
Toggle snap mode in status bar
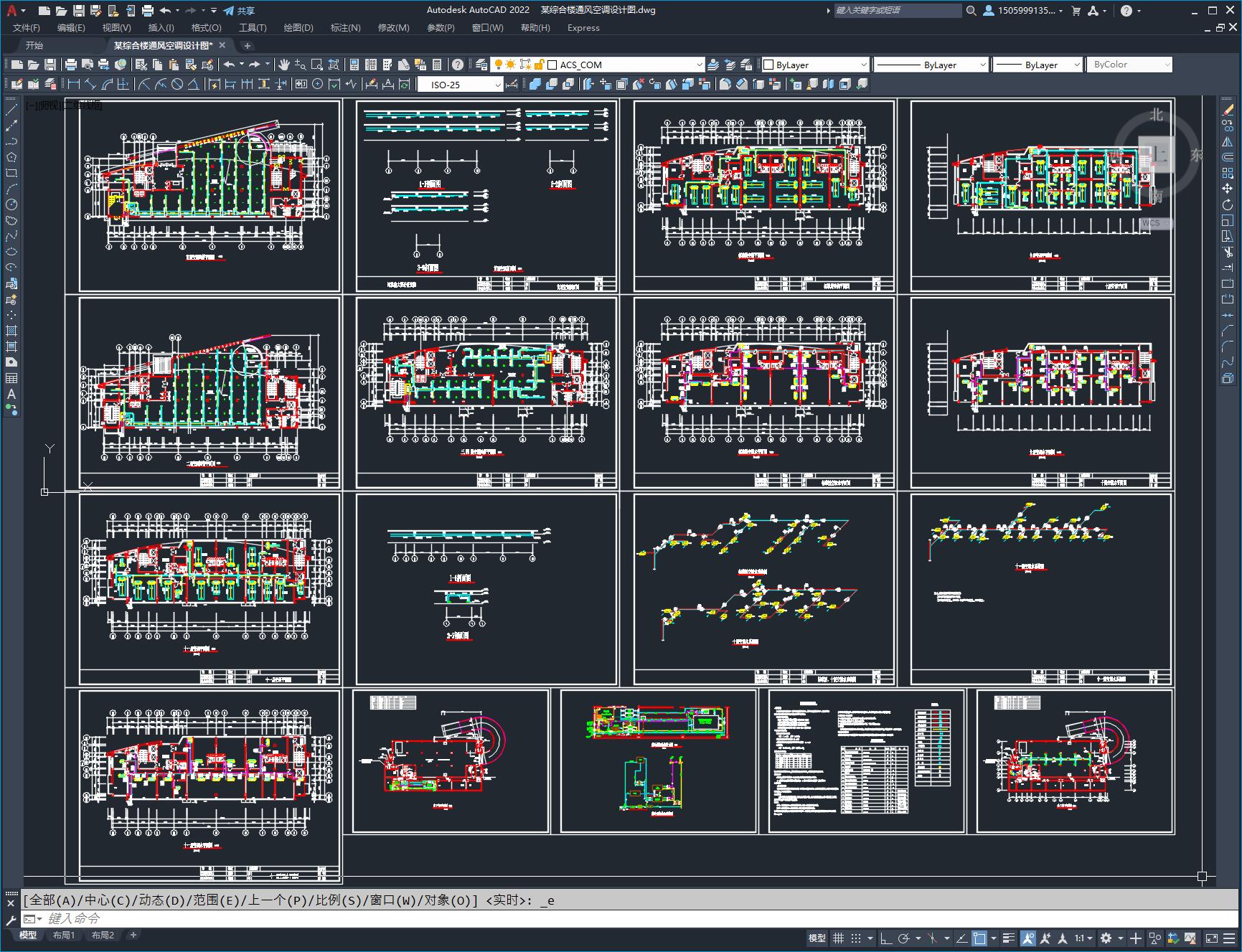pos(856,938)
